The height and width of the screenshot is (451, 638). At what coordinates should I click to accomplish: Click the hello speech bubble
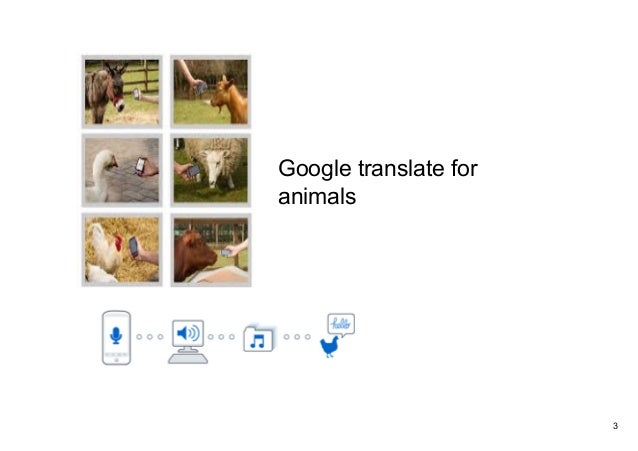(341, 324)
